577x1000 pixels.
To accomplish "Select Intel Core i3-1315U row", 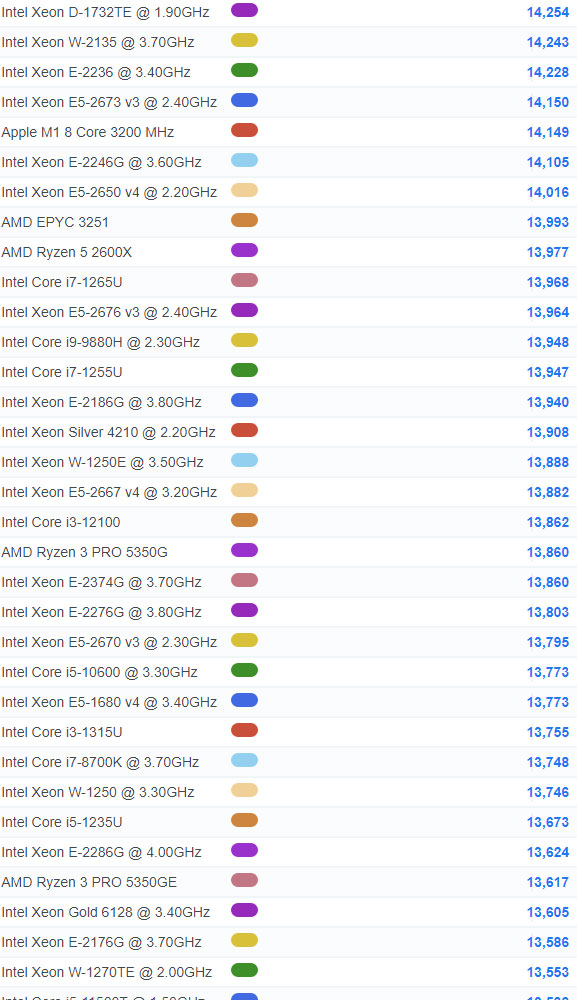I will tap(288, 732).
